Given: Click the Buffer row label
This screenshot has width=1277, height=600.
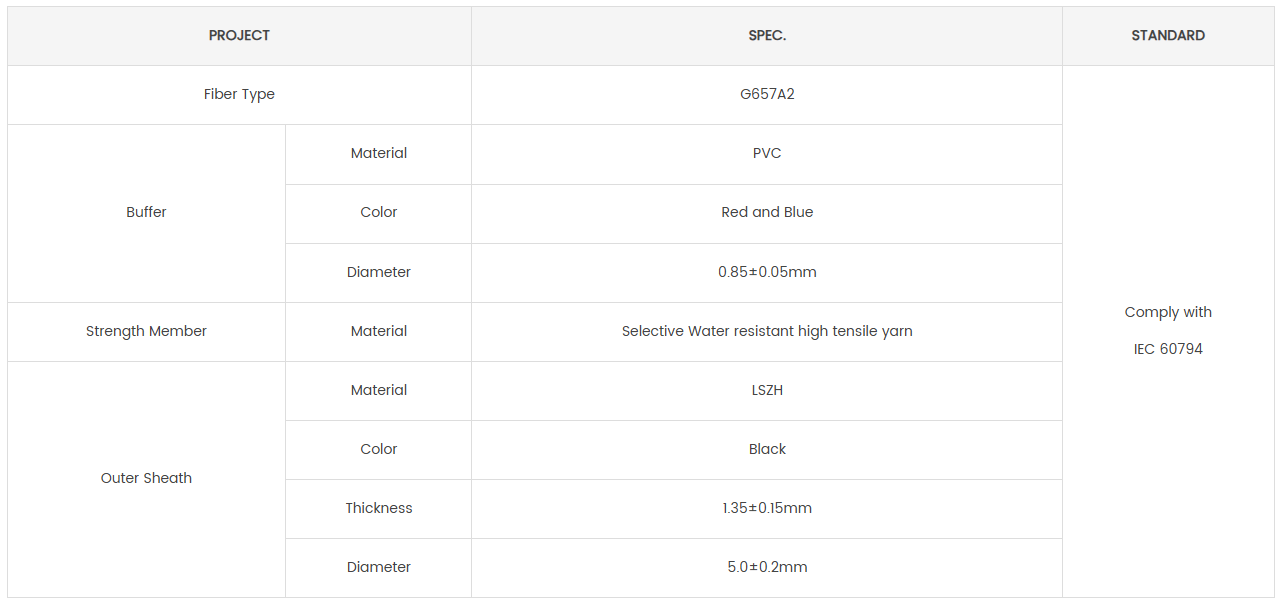Looking at the screenshot, I should click(146, 213).
